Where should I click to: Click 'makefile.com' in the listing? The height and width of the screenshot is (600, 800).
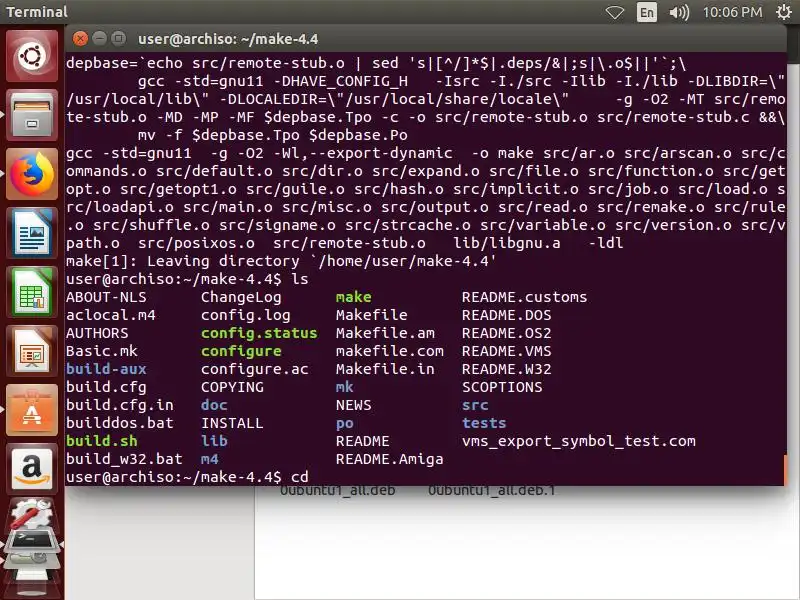pyautogui.click(x=389, y=351)
